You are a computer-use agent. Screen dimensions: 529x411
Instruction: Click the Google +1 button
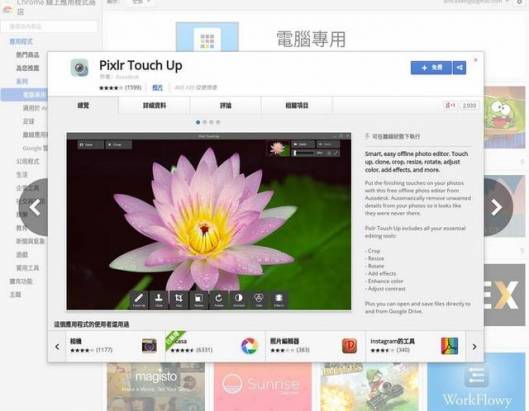(450, 106)
